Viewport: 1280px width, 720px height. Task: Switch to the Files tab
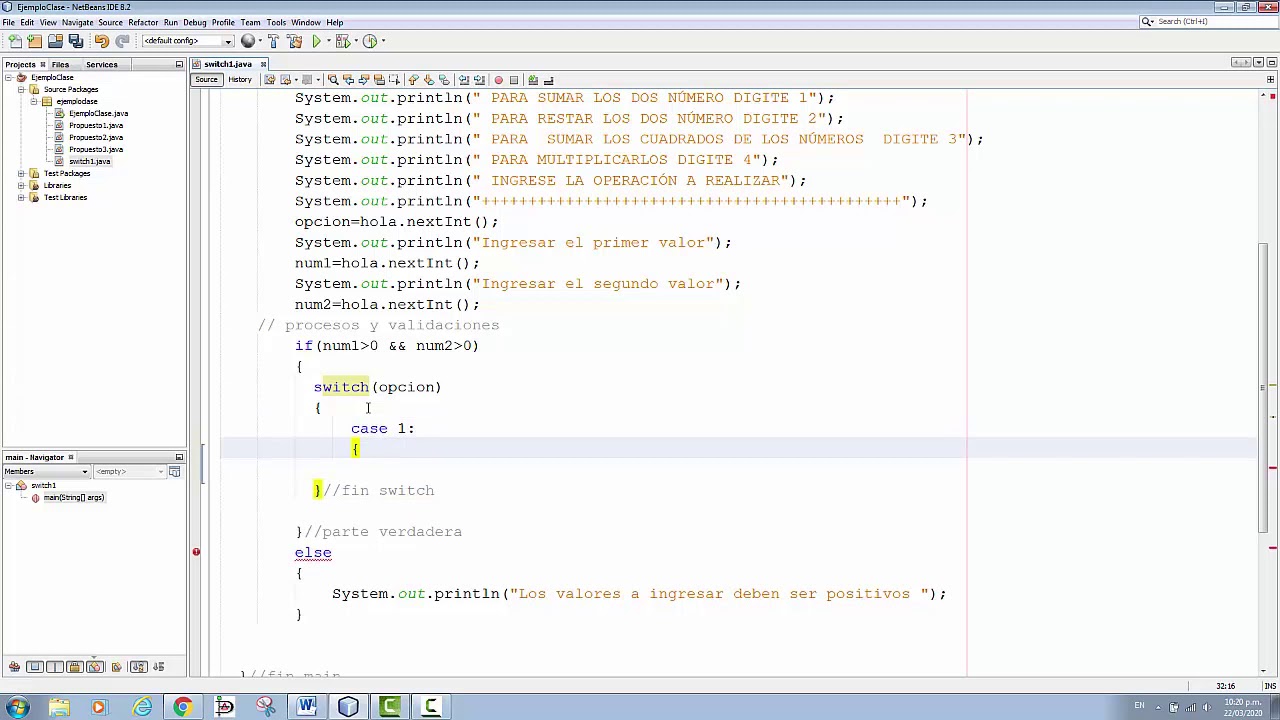click(x=60, y=64)
